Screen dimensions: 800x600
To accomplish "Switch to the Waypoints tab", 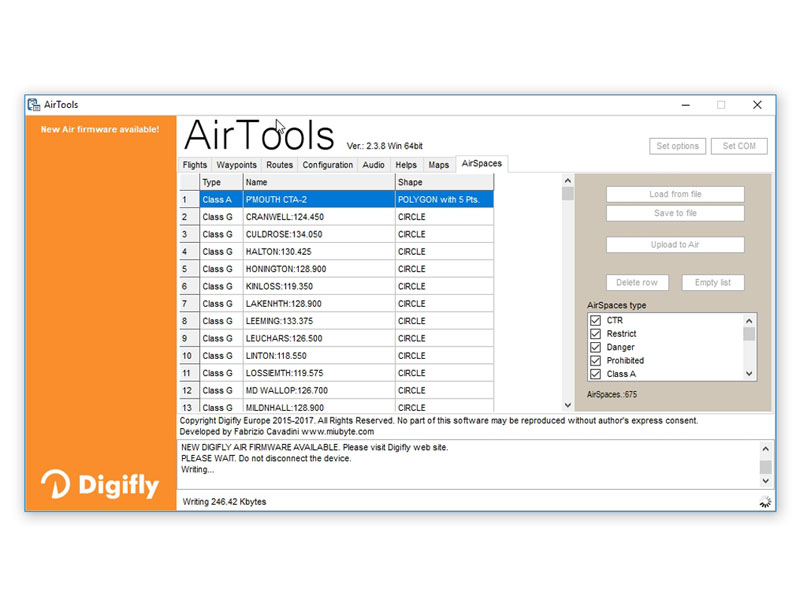I will (236, 165).
